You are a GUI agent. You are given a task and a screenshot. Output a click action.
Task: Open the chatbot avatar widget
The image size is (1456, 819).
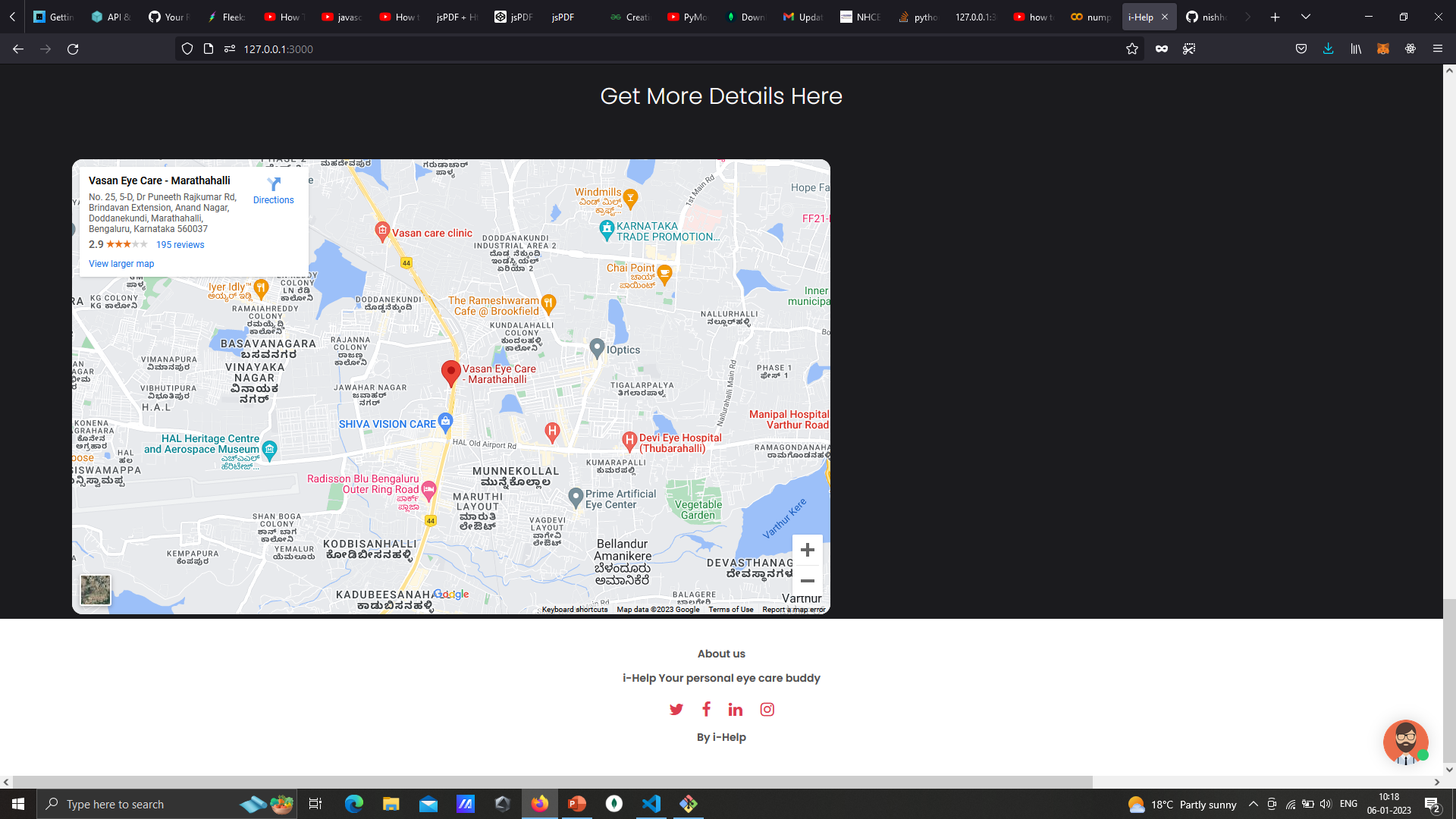tap(1405, 742)
